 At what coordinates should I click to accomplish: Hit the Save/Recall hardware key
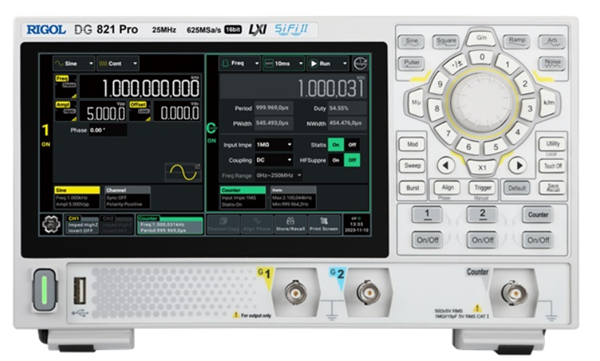552,188
